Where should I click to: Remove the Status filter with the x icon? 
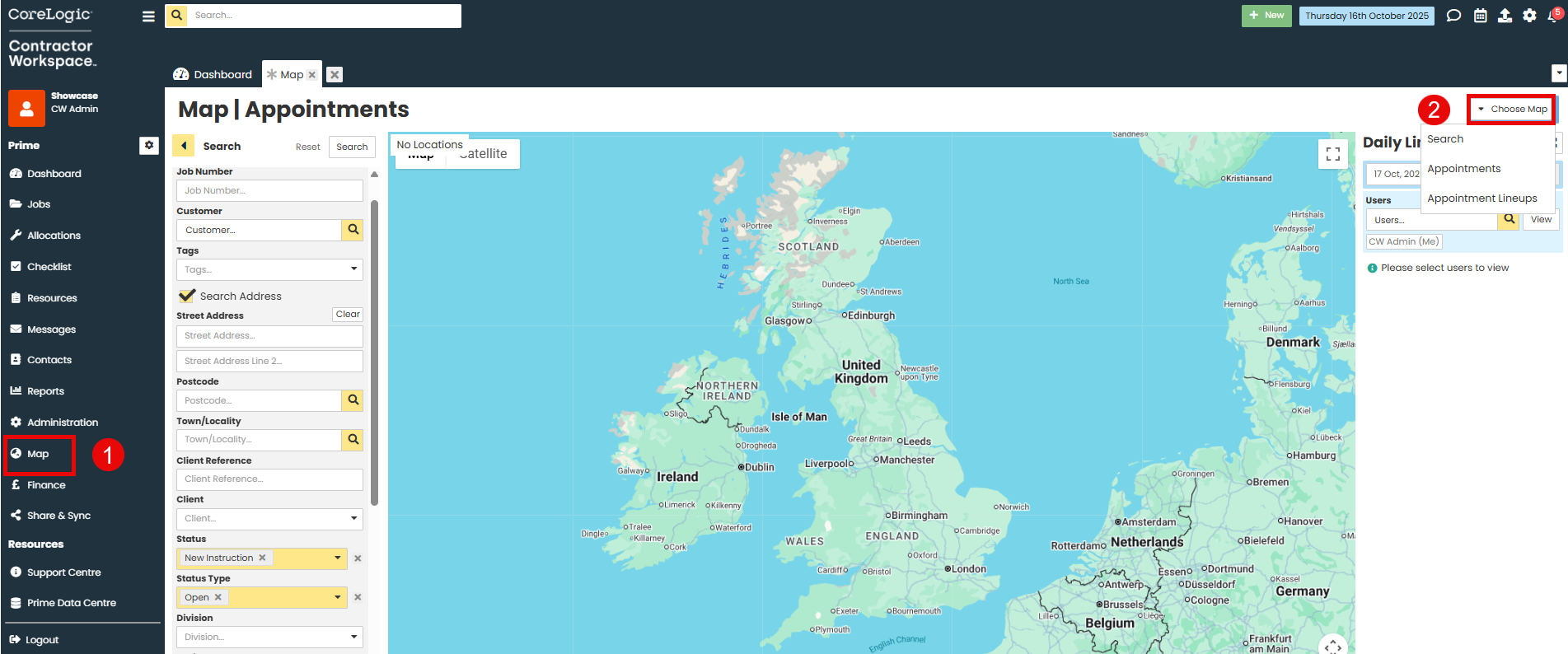pos(358,558)
